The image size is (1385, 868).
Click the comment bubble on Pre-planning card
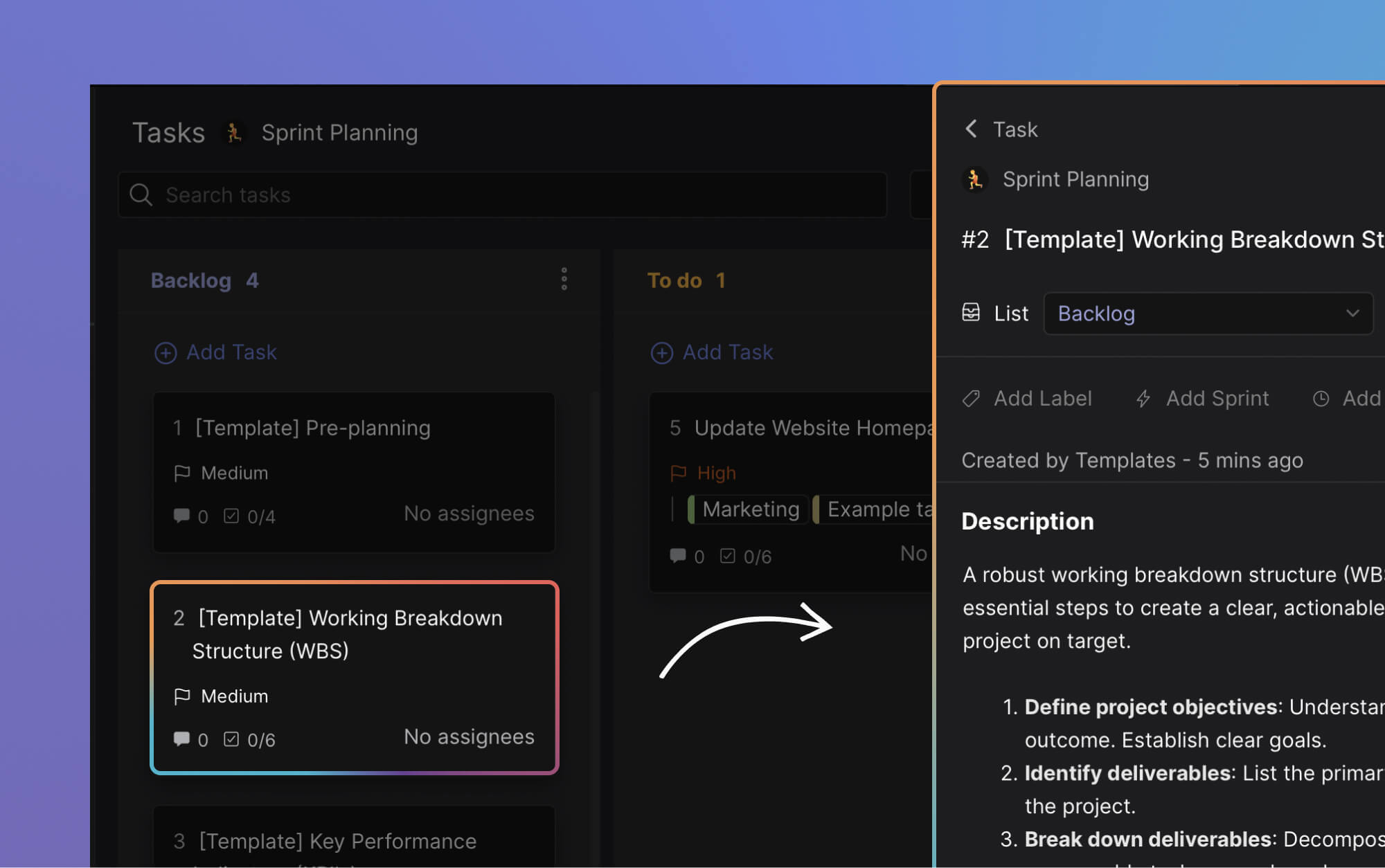tap(181, 515)
